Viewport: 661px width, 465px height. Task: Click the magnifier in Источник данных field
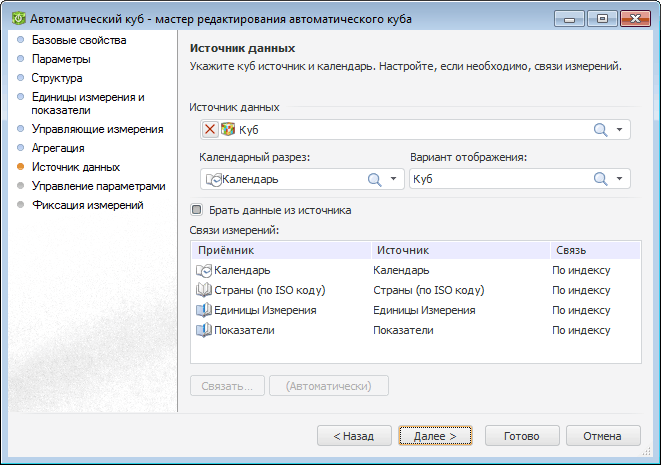click(x=601, y=129)
